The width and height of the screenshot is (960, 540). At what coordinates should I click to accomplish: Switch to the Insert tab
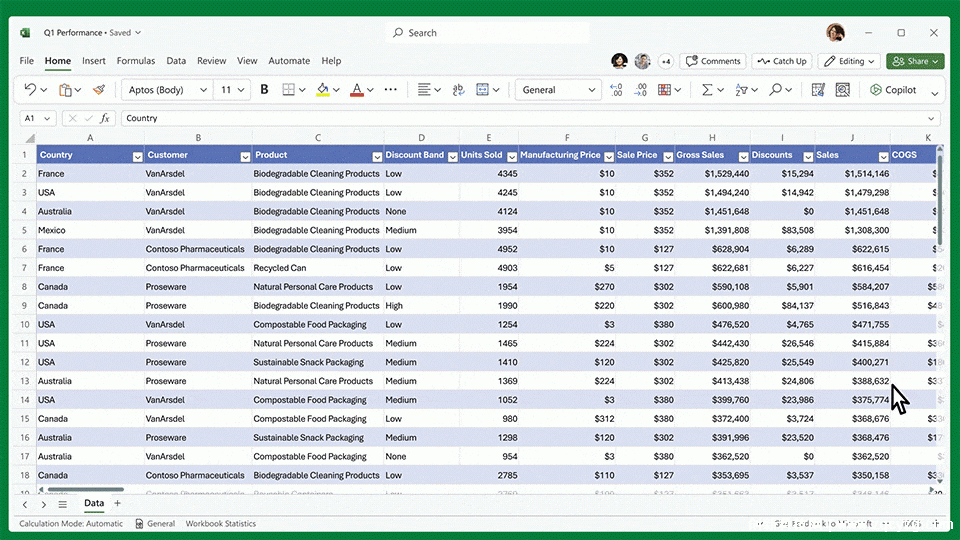tap(94, 61)
